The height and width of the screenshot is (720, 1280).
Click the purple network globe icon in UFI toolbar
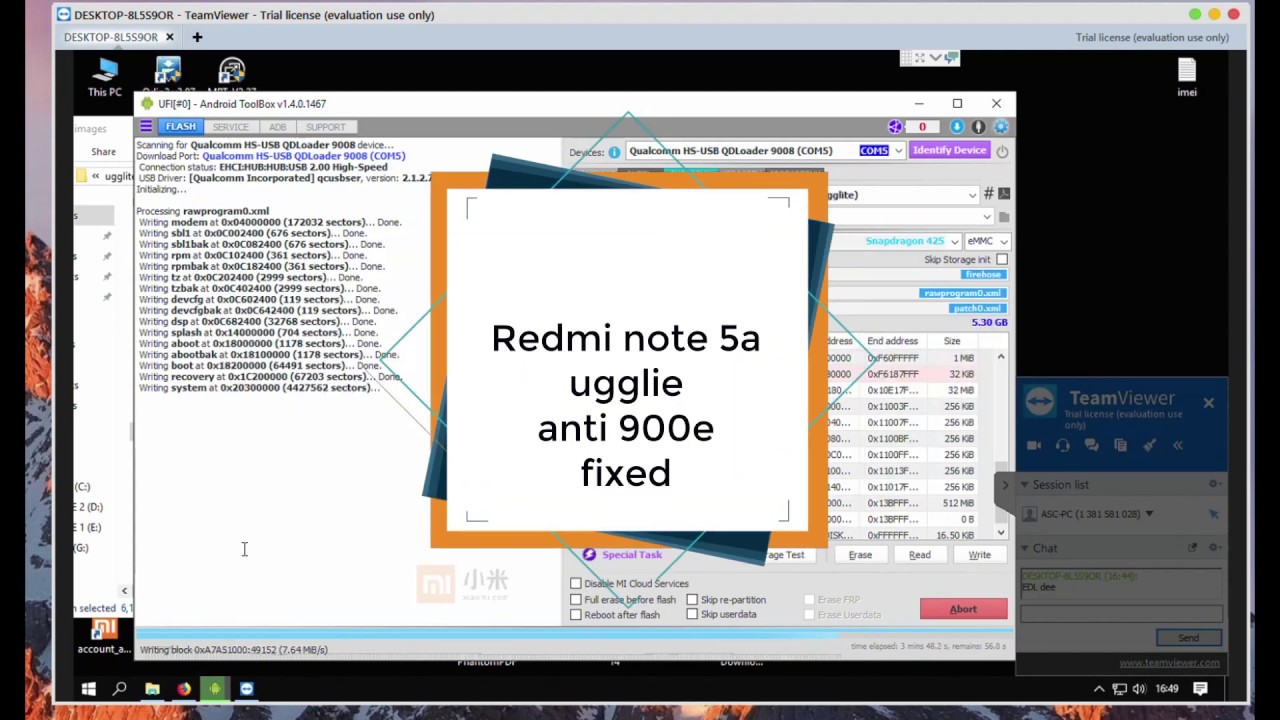tap(895, 127)
